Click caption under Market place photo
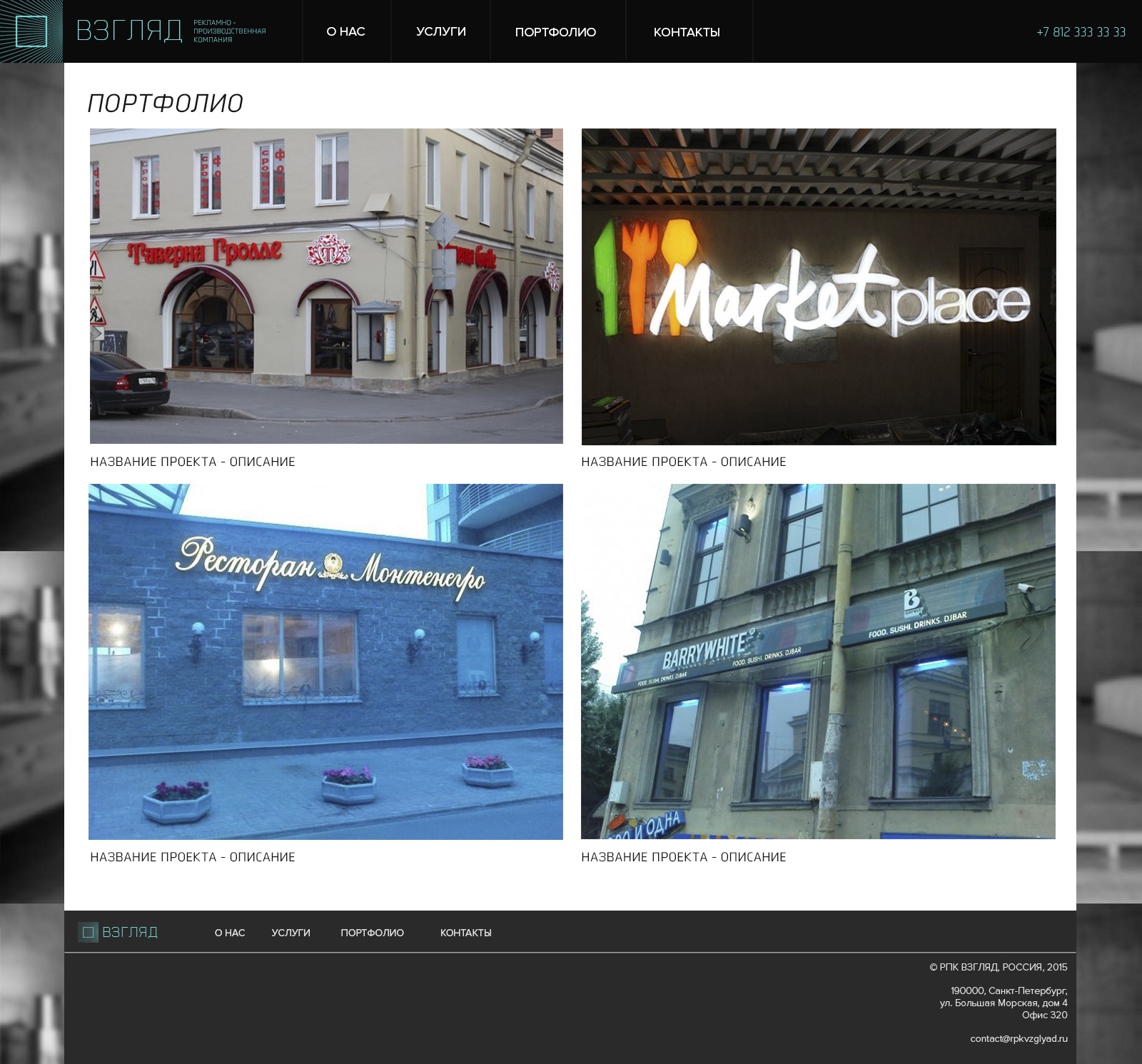1142x1064 pixels. pos(684,462)
